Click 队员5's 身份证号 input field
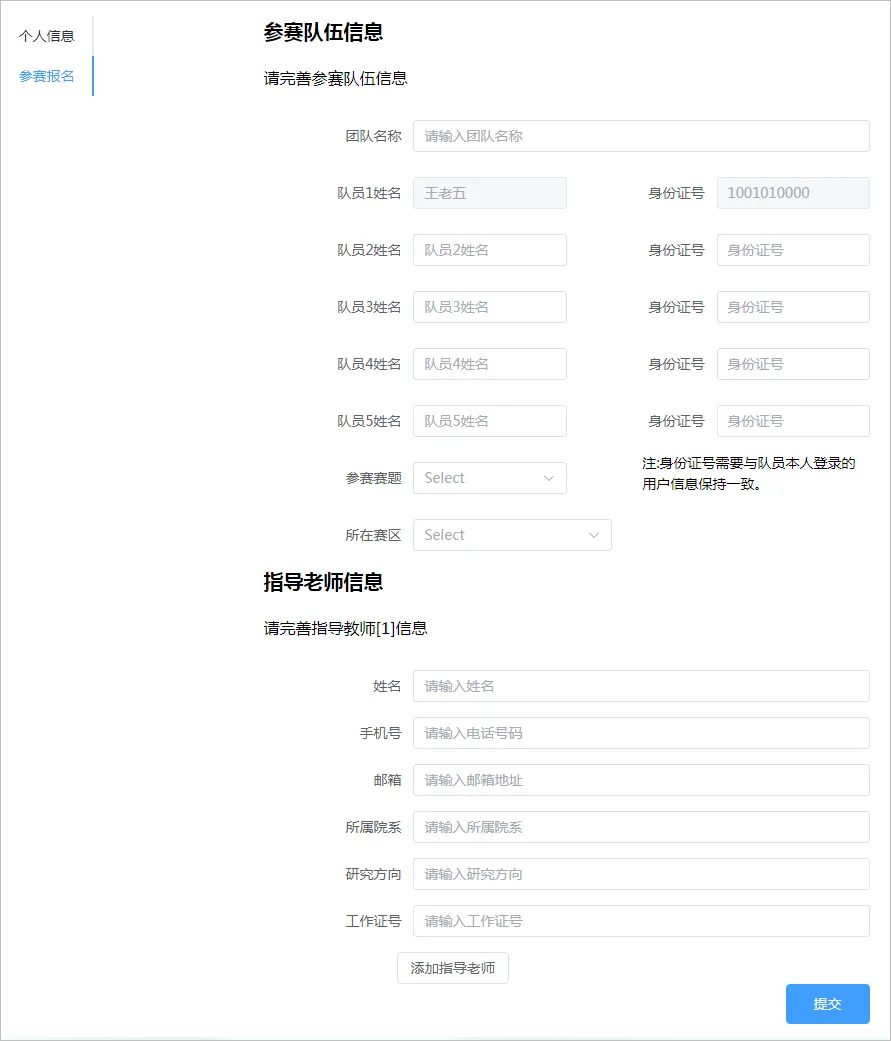The image size is (891, 1041). tap(792, 421)
